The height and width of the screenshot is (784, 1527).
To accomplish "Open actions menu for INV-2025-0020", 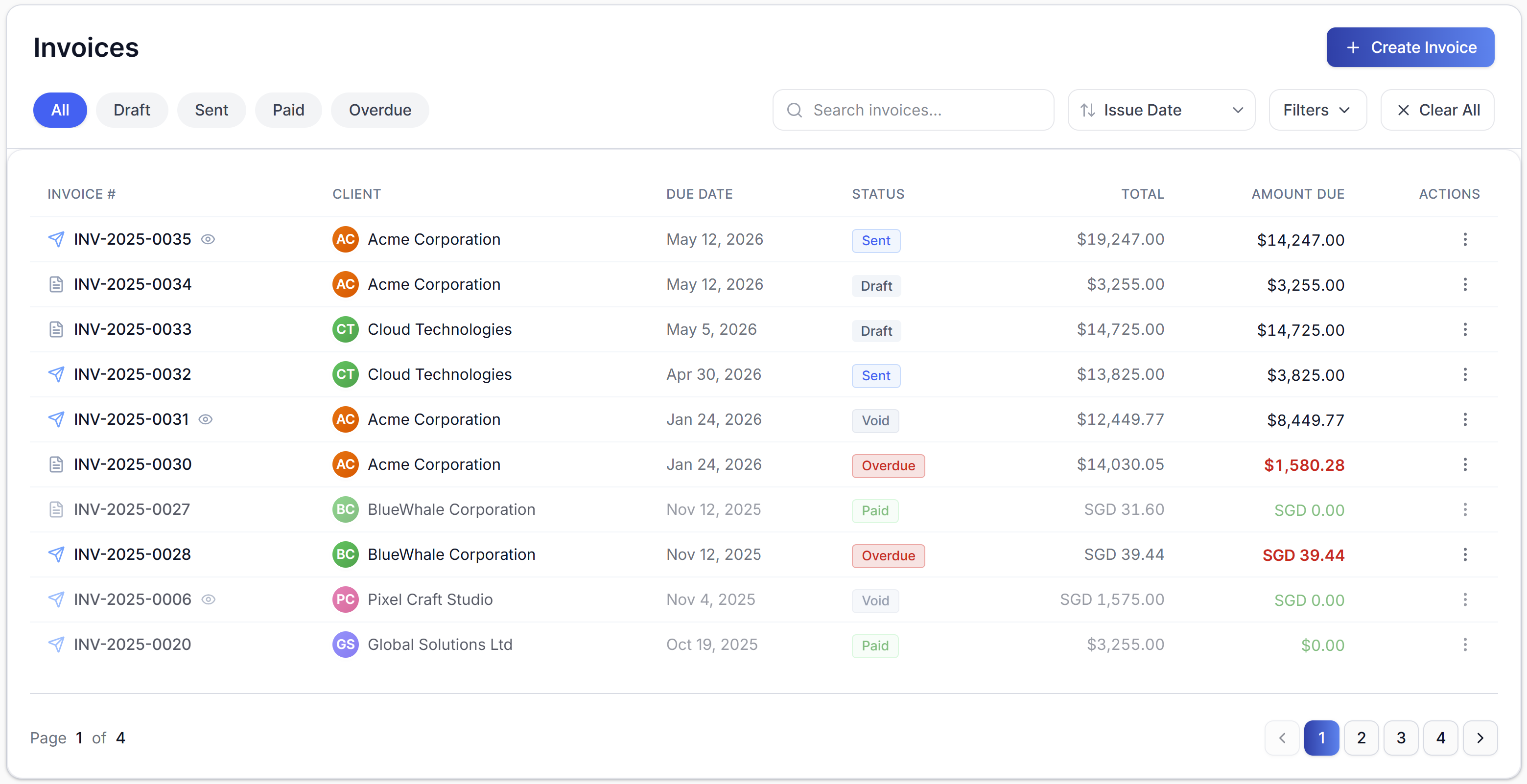I will pyautogui.click(x=1465, y=645).
